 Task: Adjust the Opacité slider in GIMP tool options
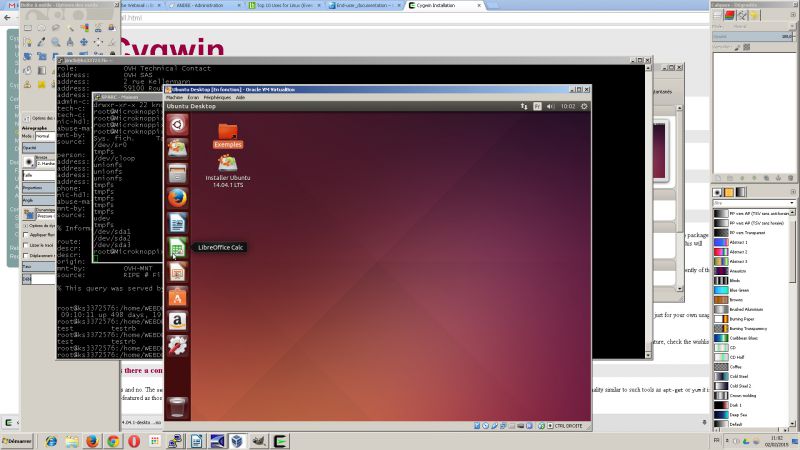(x=39, y=147)
